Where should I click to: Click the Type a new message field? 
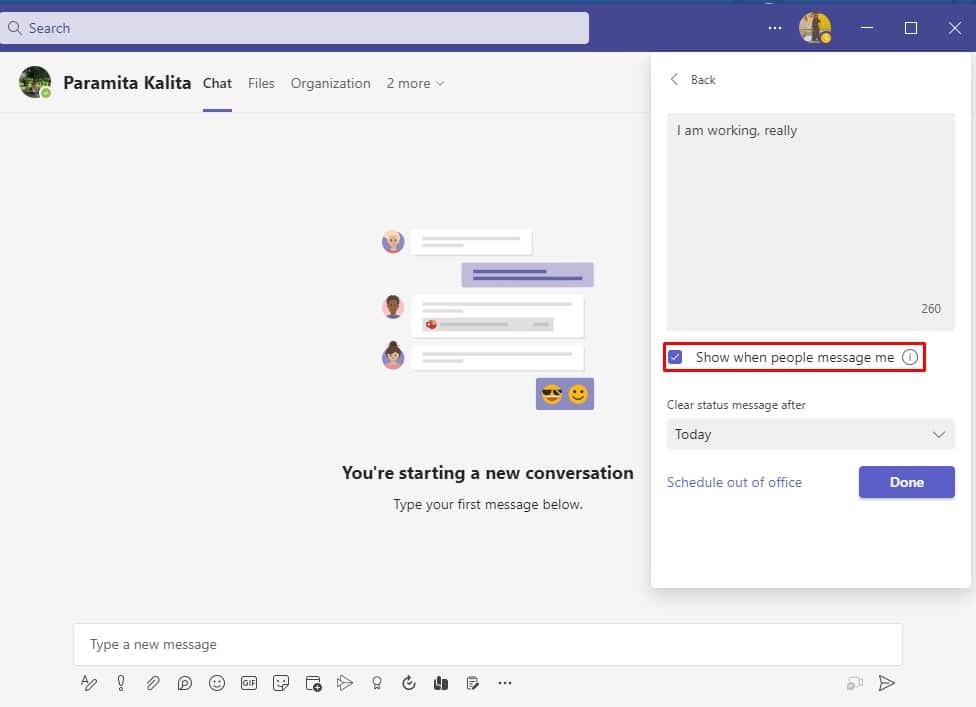[x=487, y=644]
